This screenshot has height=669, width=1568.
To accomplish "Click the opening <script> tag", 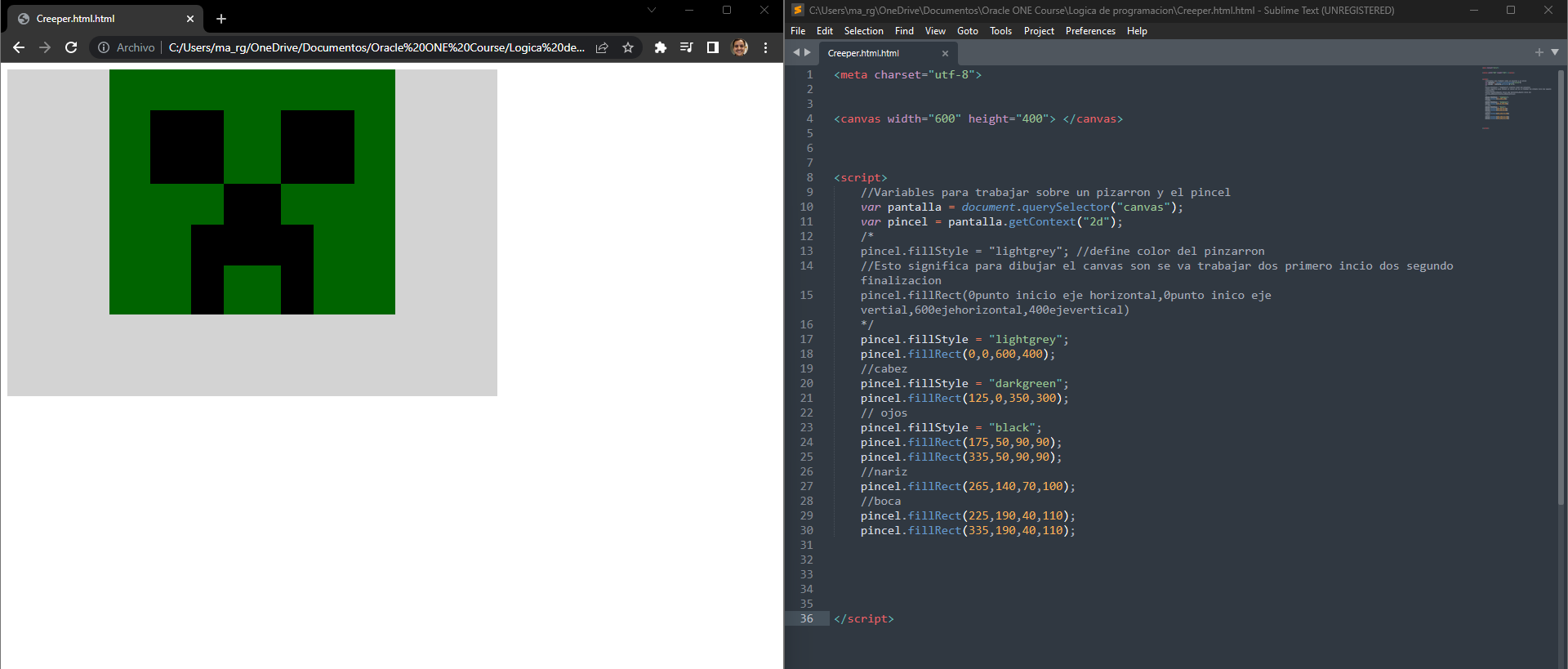I will [861, 177].
